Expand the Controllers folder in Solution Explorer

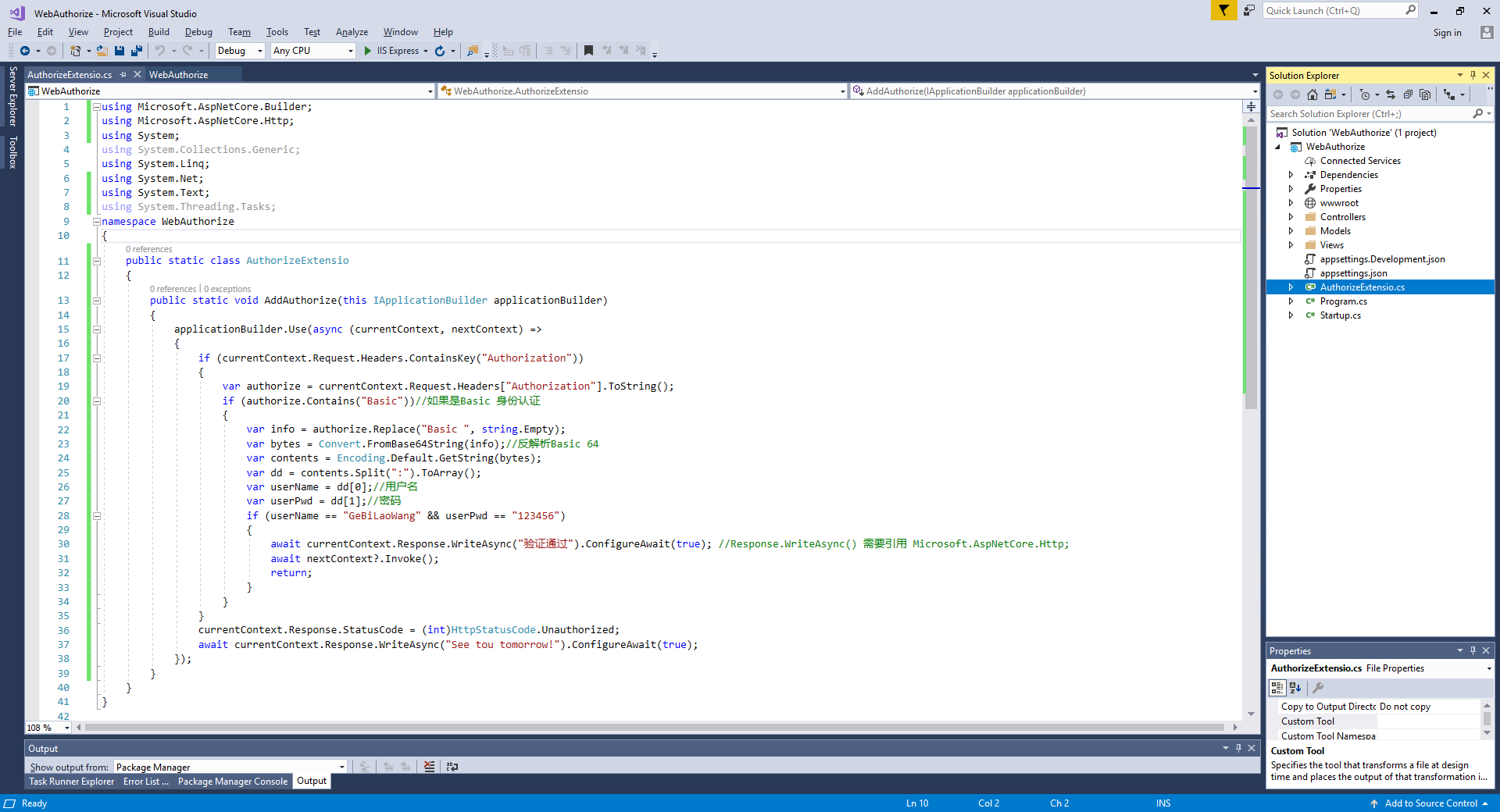pos(1291,217)
